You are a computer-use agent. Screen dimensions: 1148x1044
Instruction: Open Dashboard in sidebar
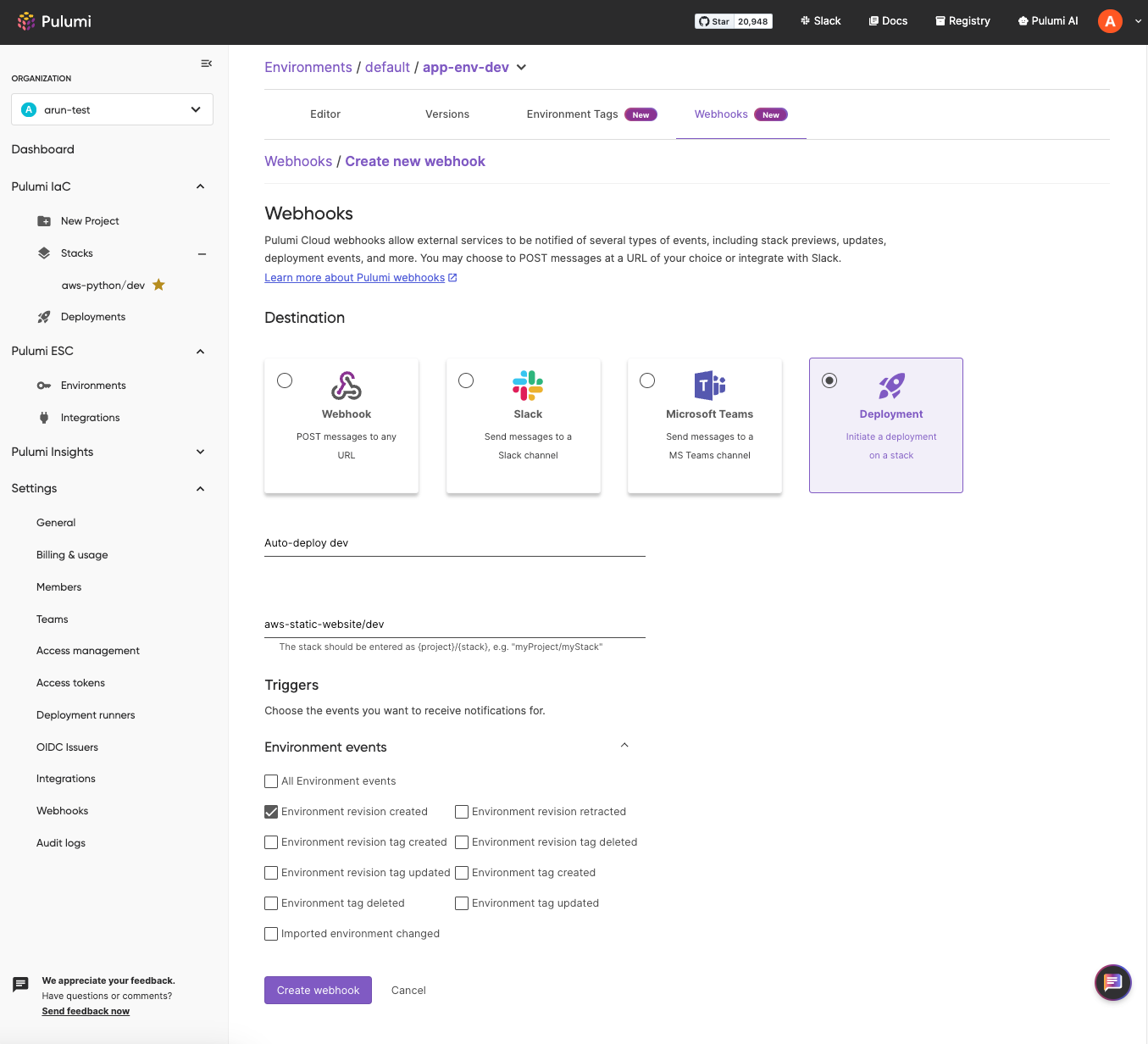tap(43, 149)
